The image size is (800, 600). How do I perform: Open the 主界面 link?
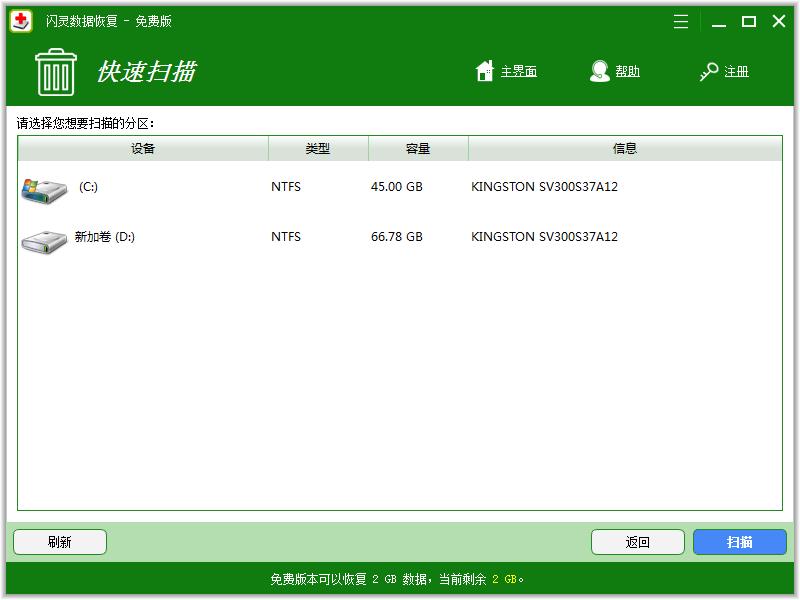coord(518,72)
